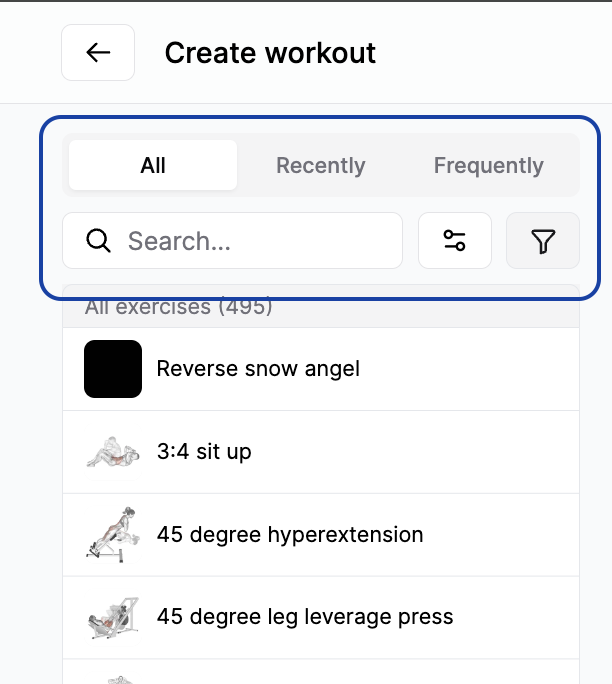Screen dimensions: 612x684
Task: Click the 3:4 sit up thumbnail image
Action: pyautogui.click(x=113, y=452)
